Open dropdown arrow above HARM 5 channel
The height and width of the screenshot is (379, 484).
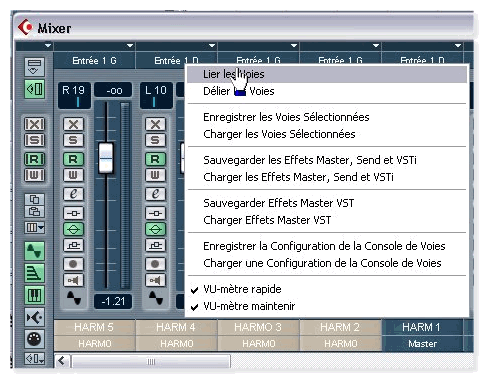[x=130, y=45]
